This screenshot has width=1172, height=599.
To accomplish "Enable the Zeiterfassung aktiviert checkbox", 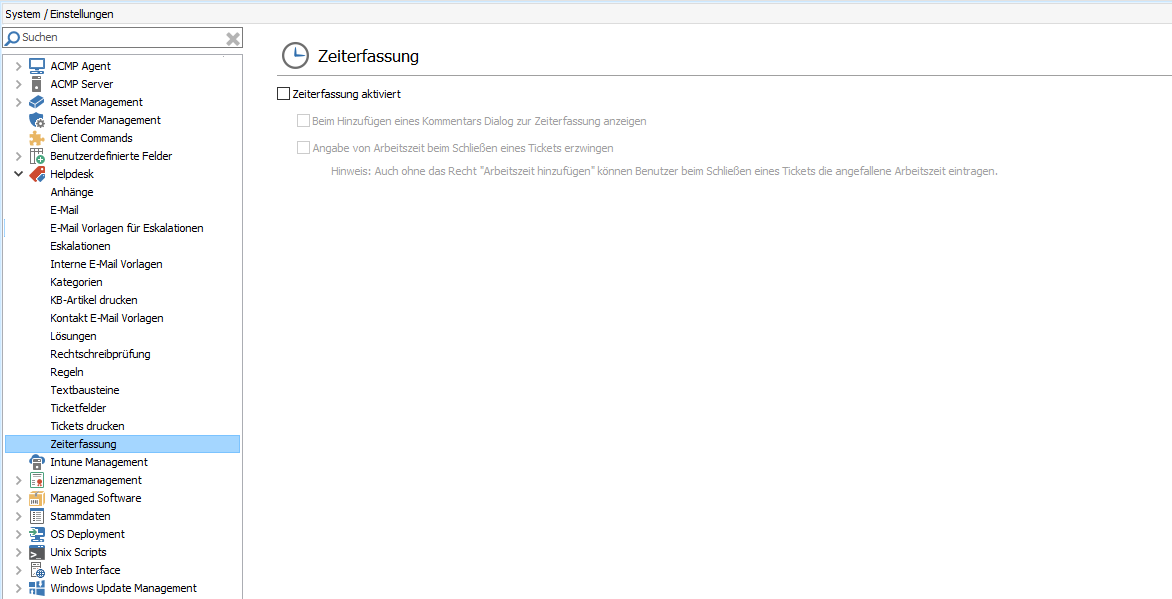I will point(283,93).
